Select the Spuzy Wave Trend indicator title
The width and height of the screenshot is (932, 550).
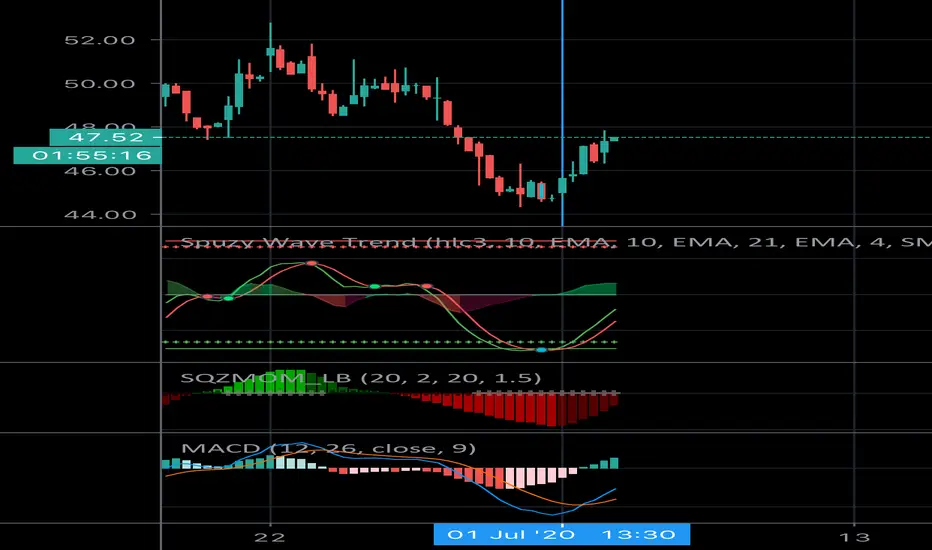[555, 243]
